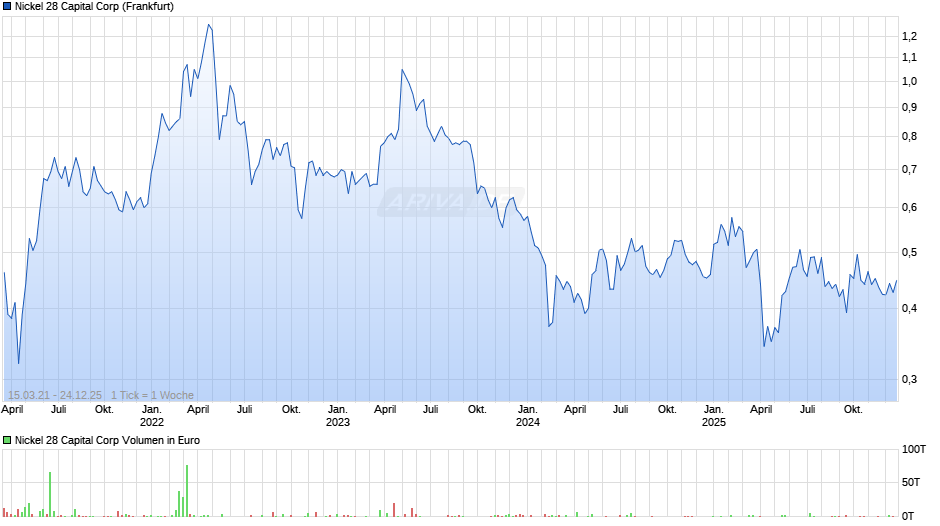
Task: Click the 'Nickel 28 Capital Corp (Frankfurt)' title
Action: click(x=94, y=7)
